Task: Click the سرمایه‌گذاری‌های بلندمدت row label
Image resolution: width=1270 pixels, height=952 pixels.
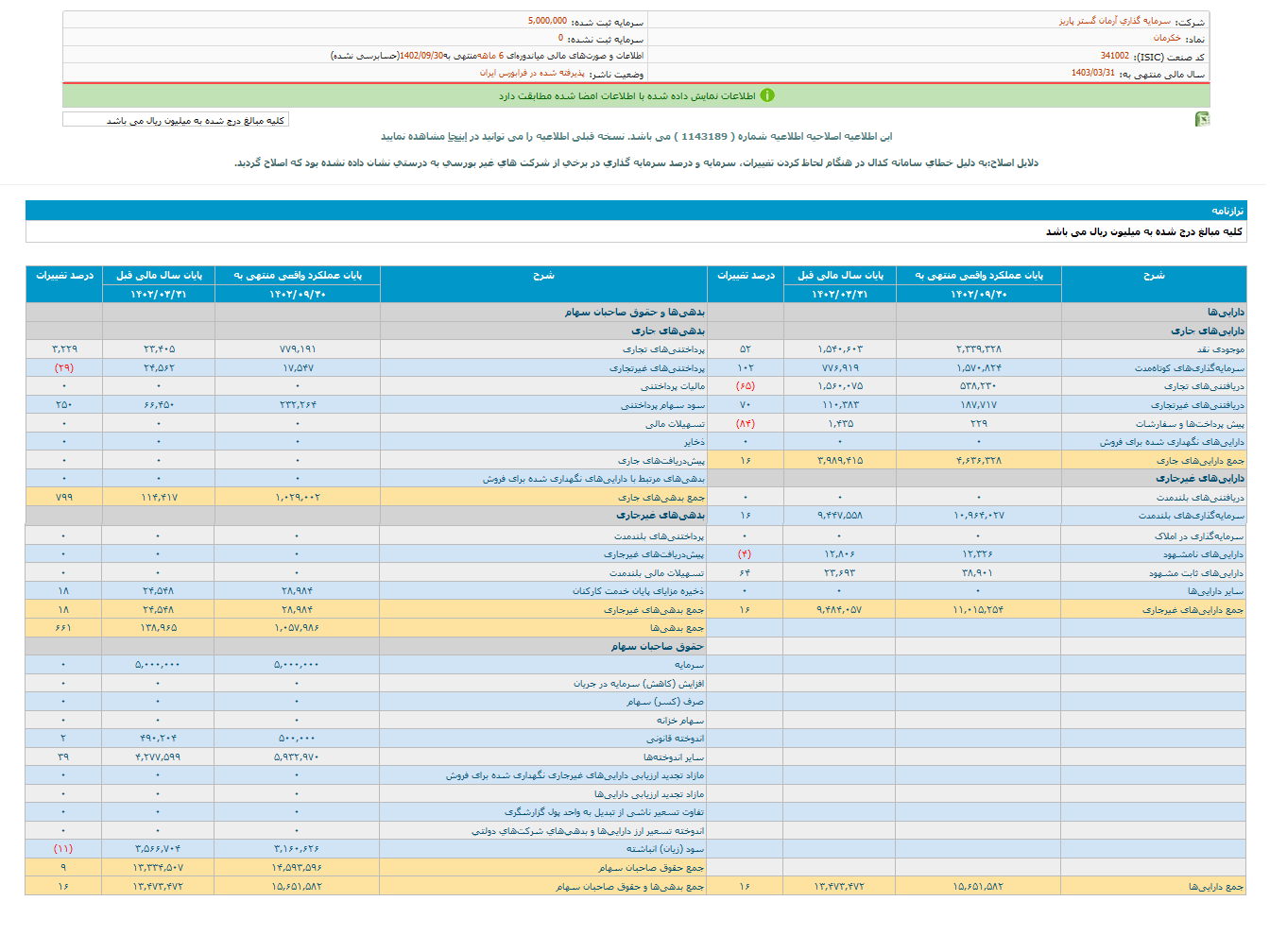Action: [1192, 516]
